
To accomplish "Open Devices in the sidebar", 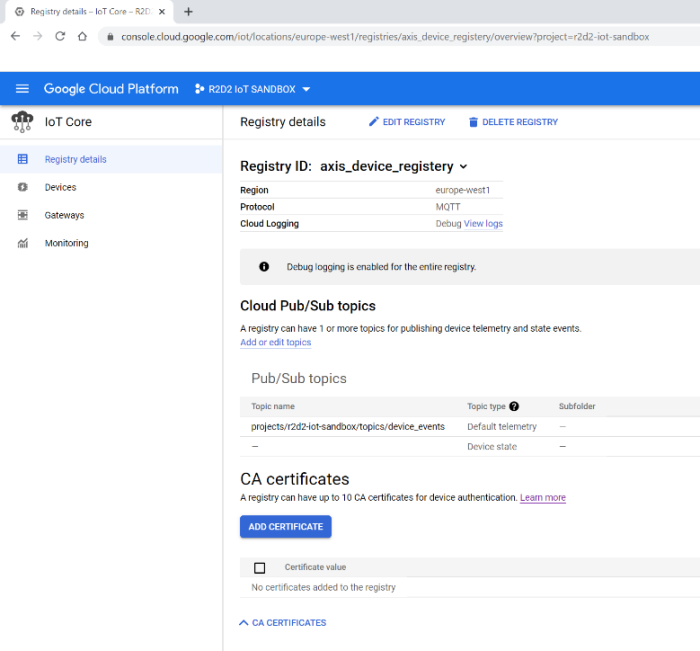I will pos(111,187).
